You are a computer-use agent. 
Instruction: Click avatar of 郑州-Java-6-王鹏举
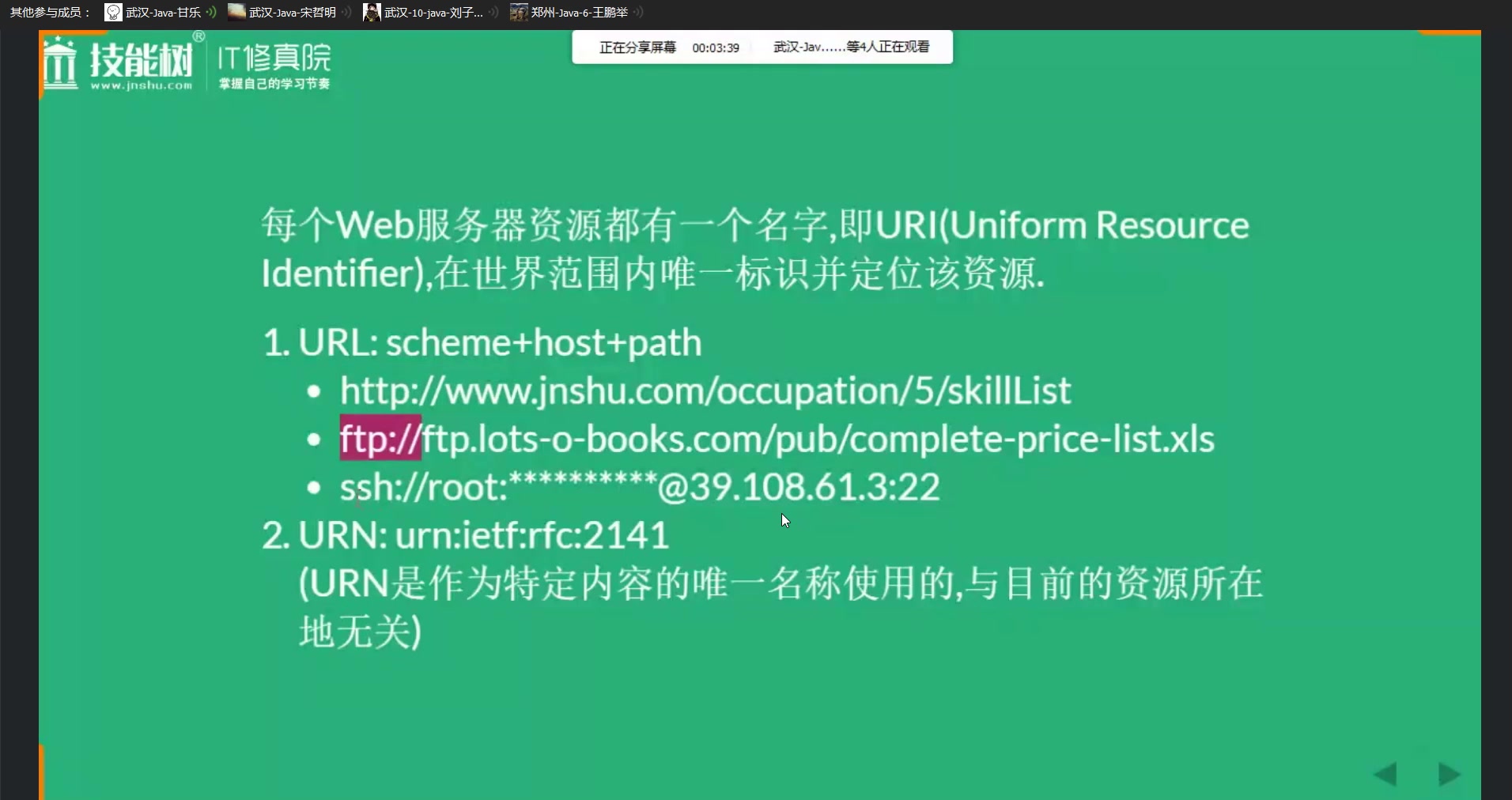click(519, 12)
